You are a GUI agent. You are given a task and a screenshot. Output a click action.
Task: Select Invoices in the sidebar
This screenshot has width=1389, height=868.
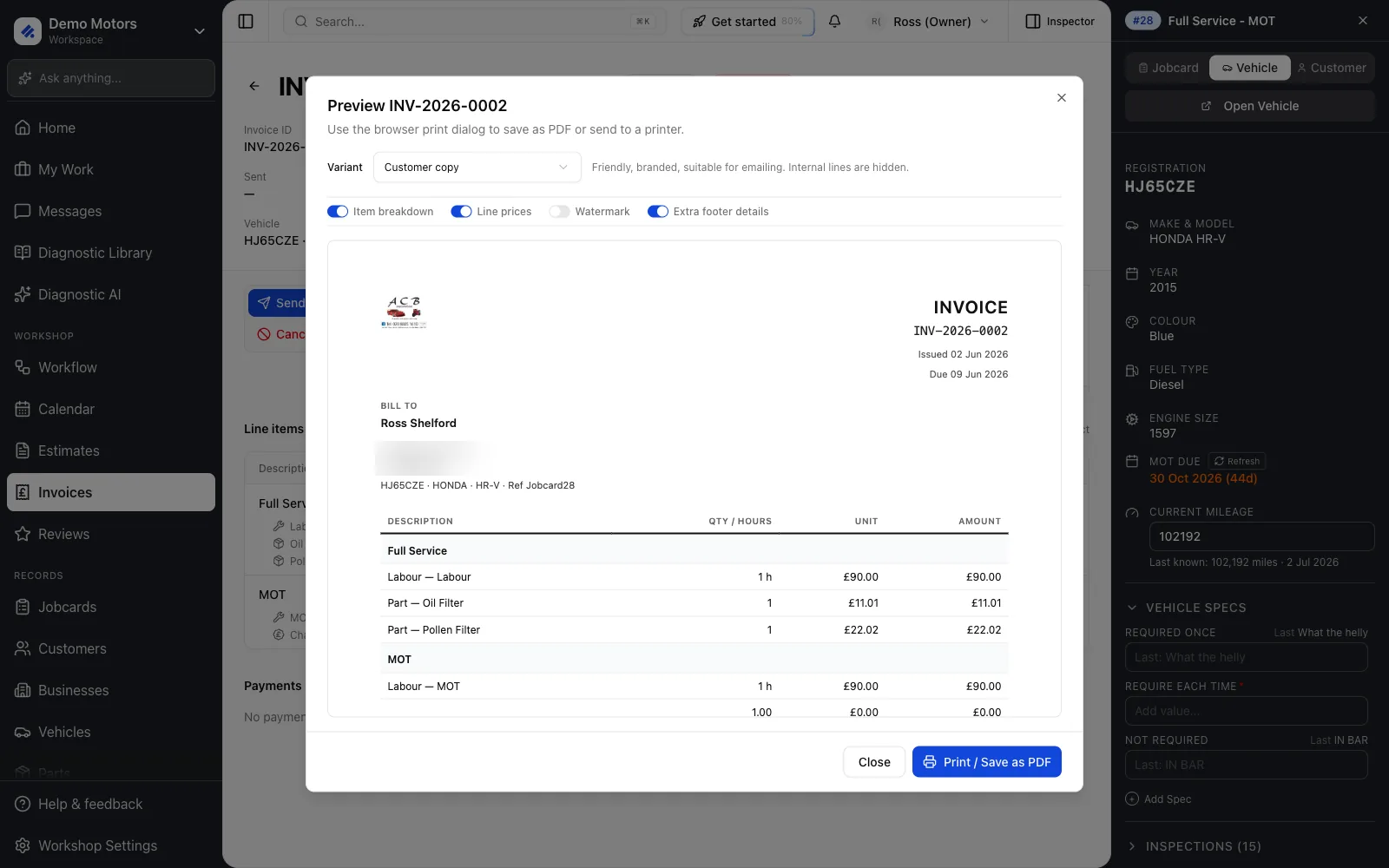tap(111, 492)
